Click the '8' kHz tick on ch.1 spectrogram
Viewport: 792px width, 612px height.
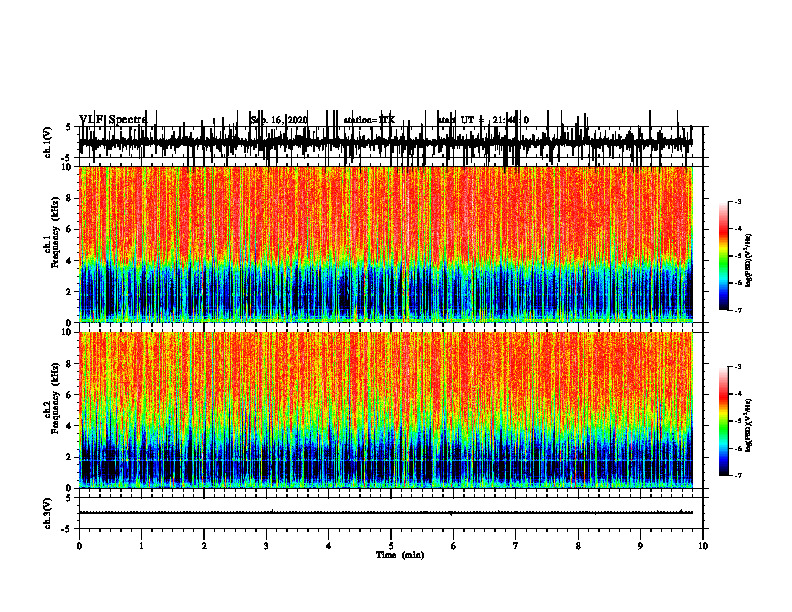click(69, 198)
